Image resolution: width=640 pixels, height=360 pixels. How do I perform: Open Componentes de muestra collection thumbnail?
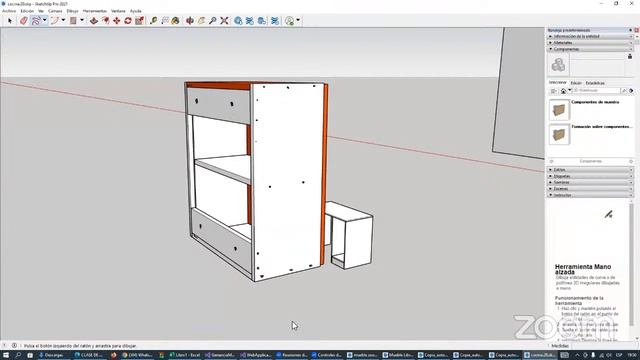559,109
